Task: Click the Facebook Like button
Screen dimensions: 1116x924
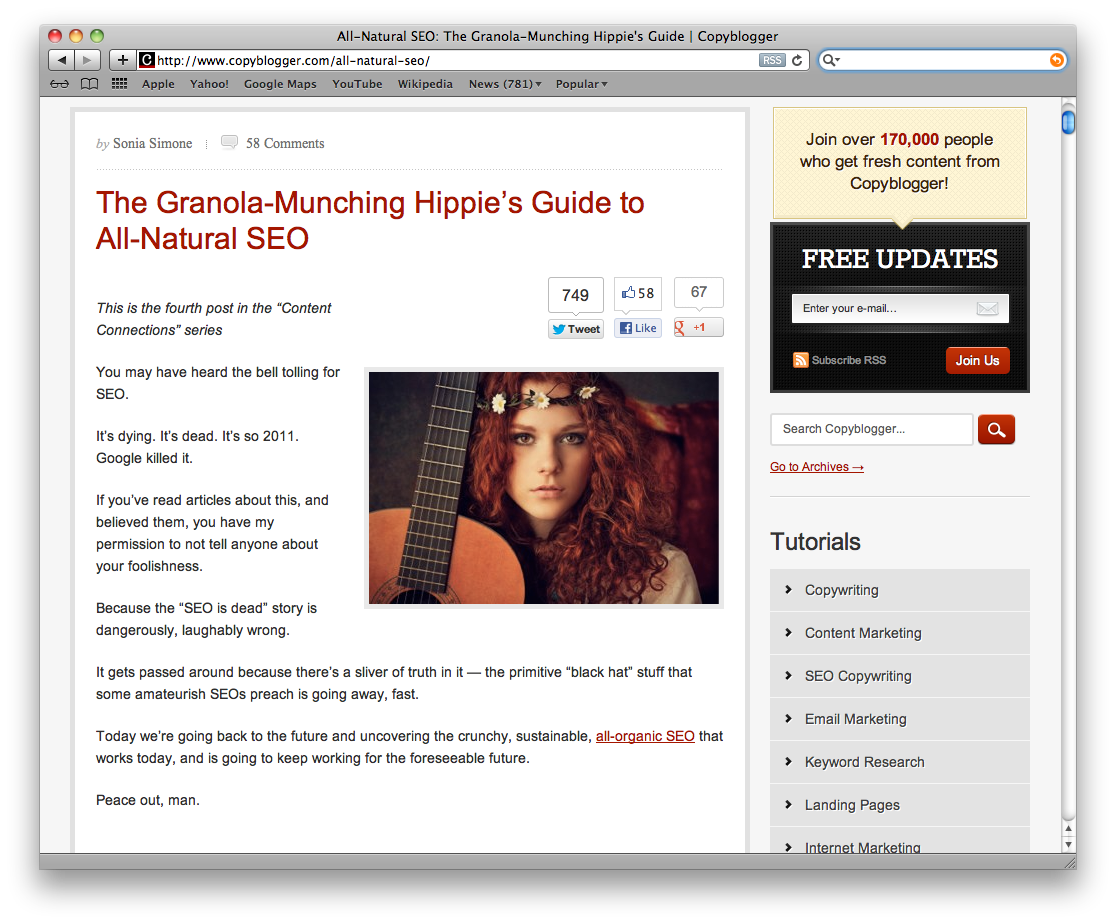Action: pos(638,328)
